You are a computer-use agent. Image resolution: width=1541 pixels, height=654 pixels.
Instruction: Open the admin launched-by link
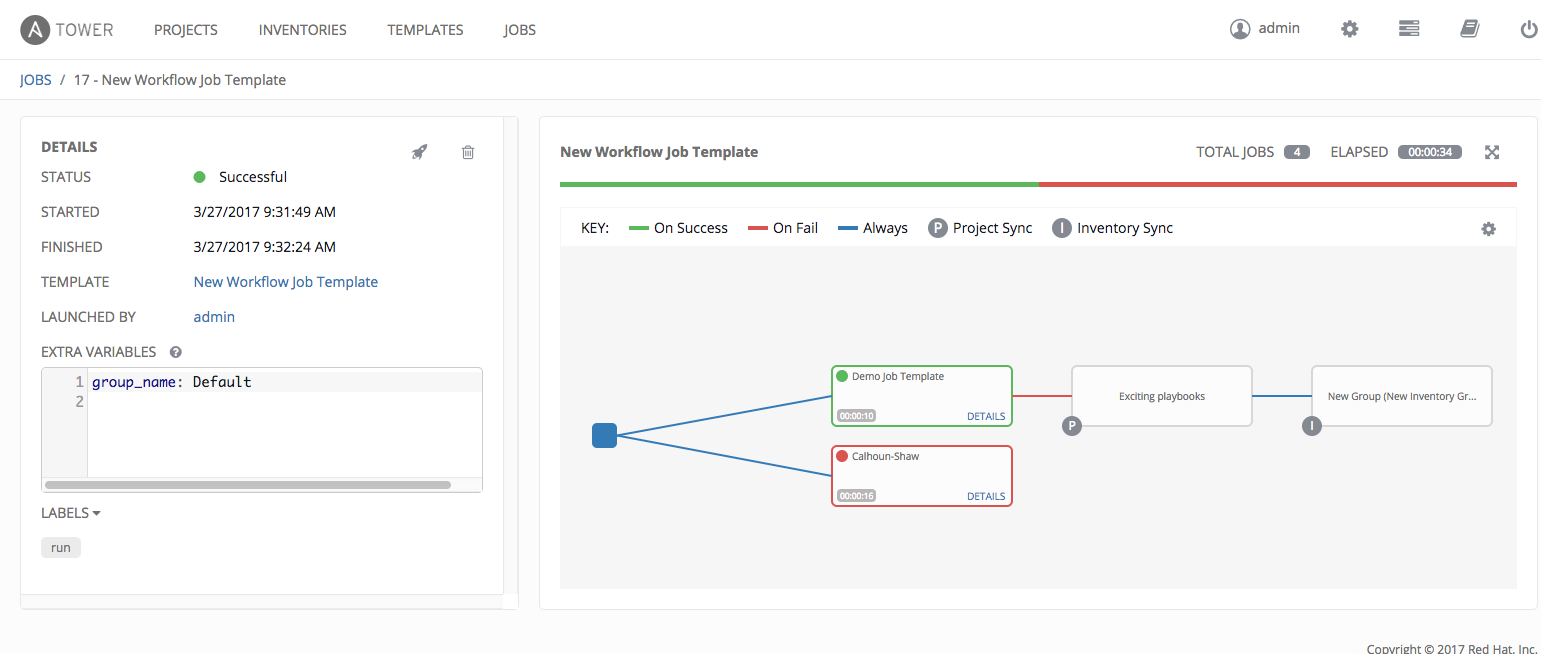(x=214, y=317)
